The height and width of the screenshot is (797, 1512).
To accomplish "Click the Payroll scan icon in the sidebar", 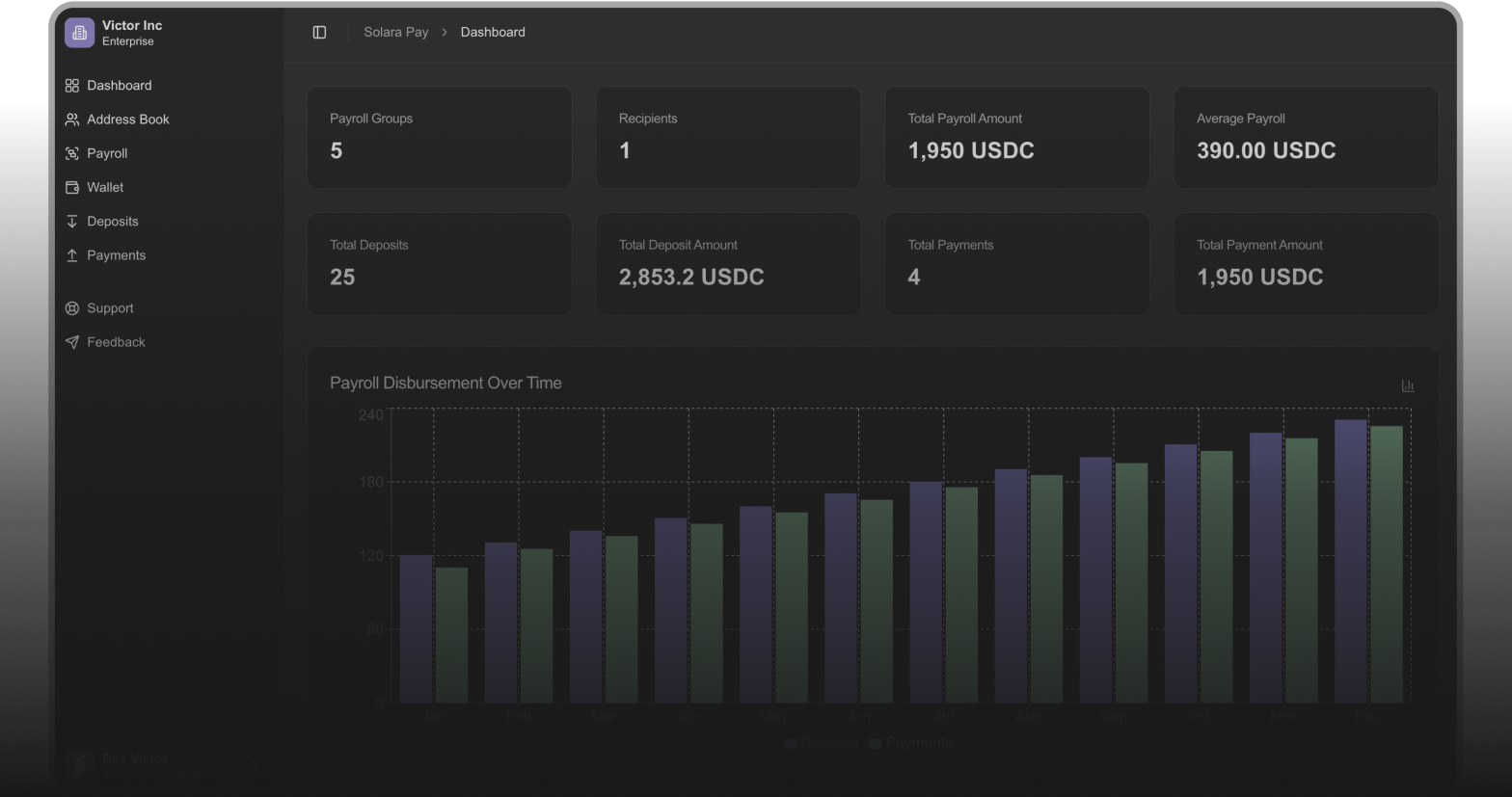I will [72, 153].
